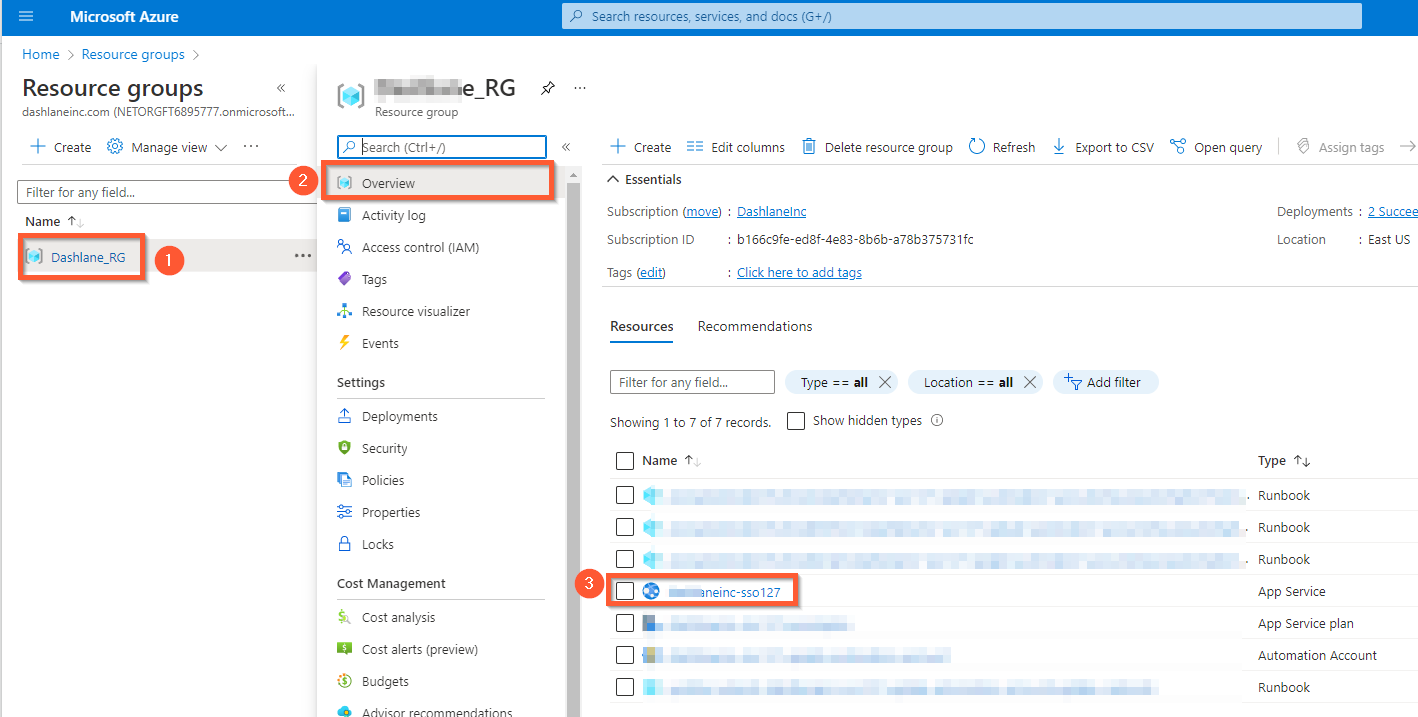Click Create in resource group toolbar

[x=641, y=147]
